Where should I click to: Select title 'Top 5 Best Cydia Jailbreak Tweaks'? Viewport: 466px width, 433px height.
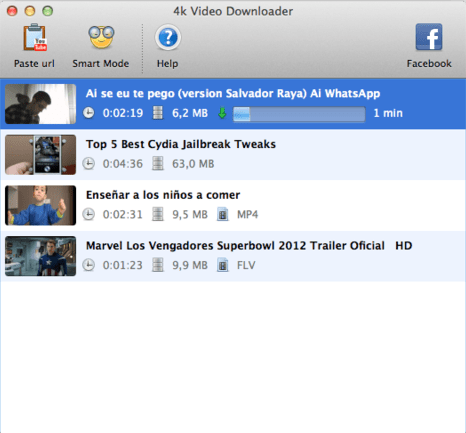tap(181, 144)
